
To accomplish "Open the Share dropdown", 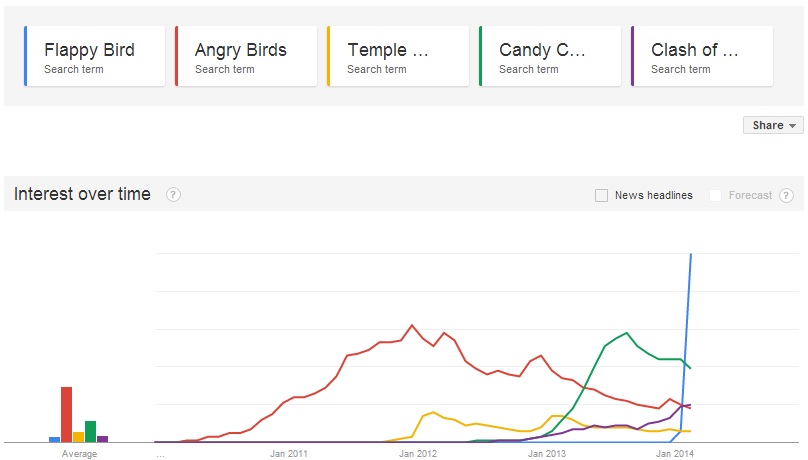I will pos(774,125).
